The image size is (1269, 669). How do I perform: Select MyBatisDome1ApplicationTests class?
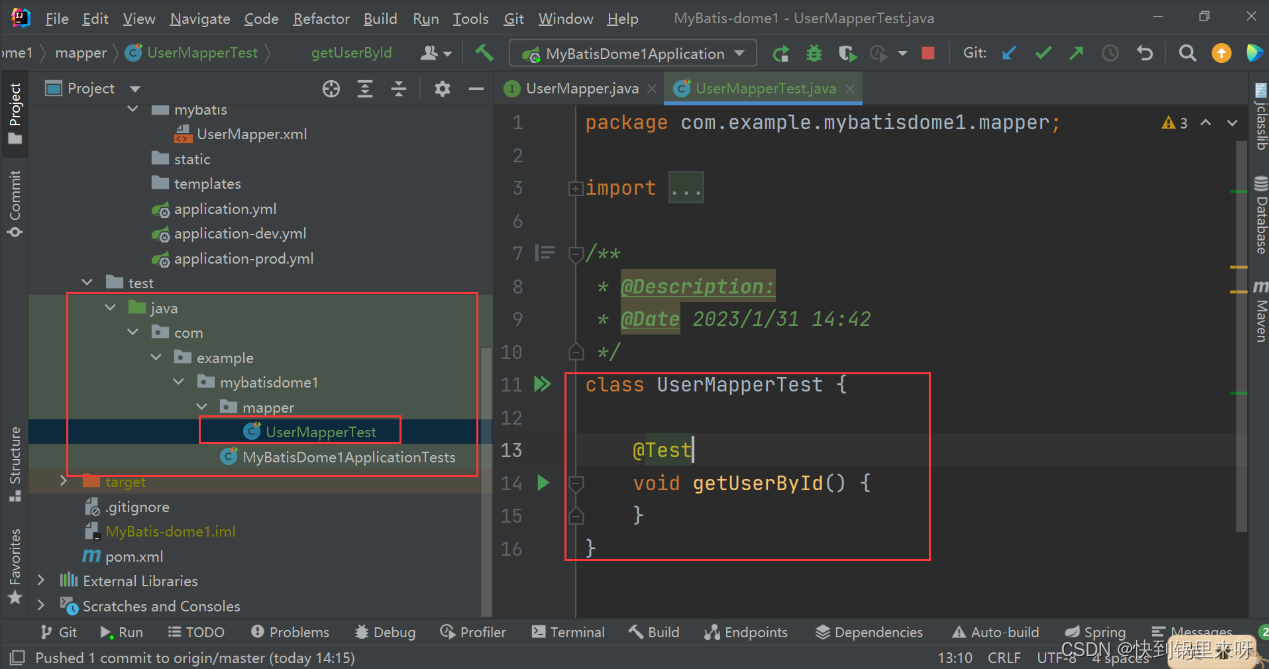point(338,457)
